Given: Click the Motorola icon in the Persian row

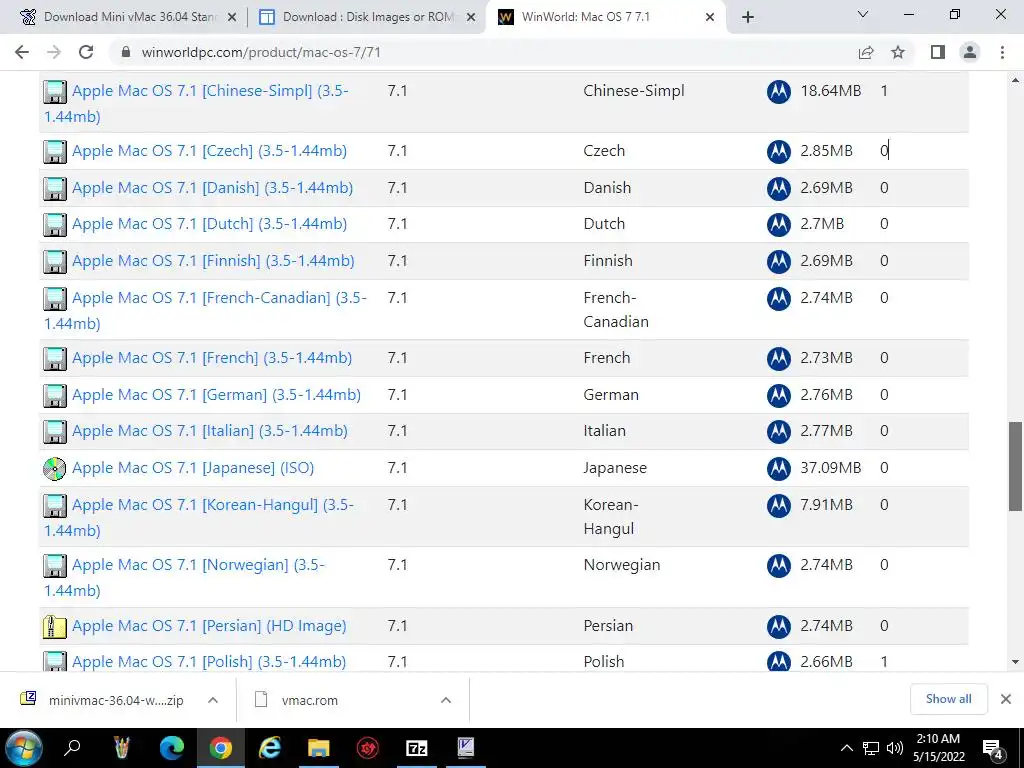Looking at the screenshot, I should point(778,627).
